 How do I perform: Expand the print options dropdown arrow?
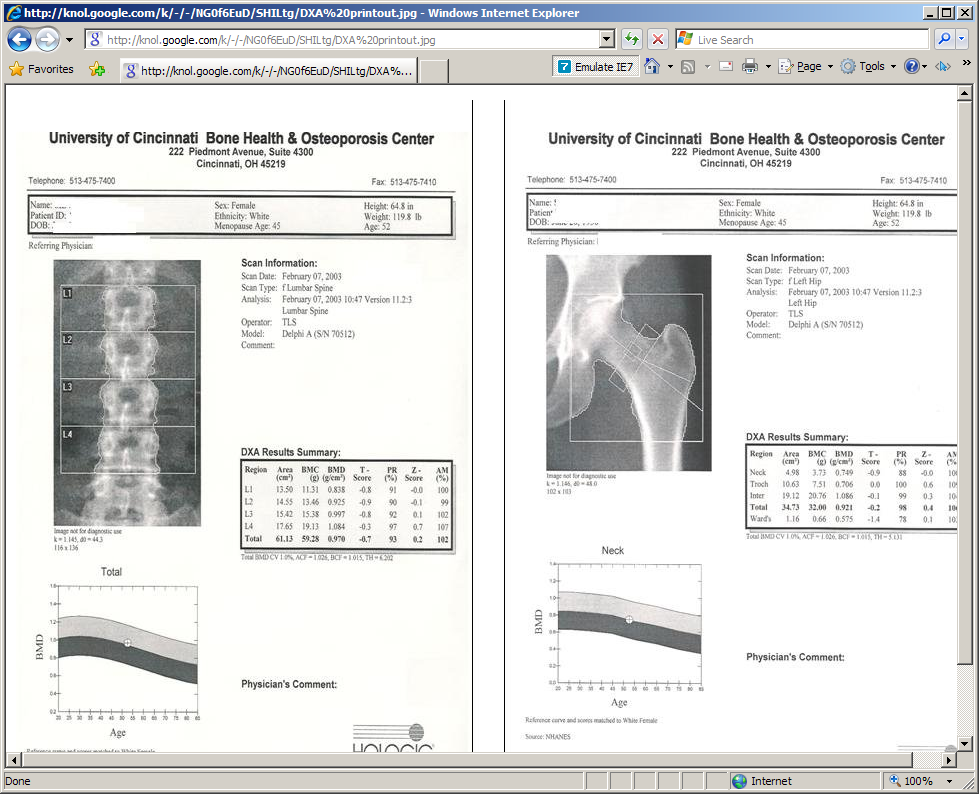pyautogui.click(x=768, y=66)
